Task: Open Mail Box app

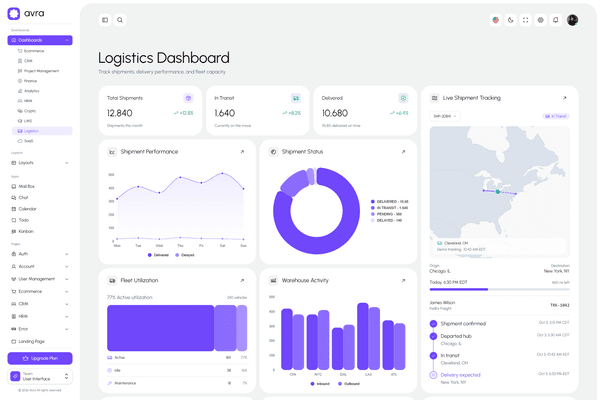Action: point(40,186)
